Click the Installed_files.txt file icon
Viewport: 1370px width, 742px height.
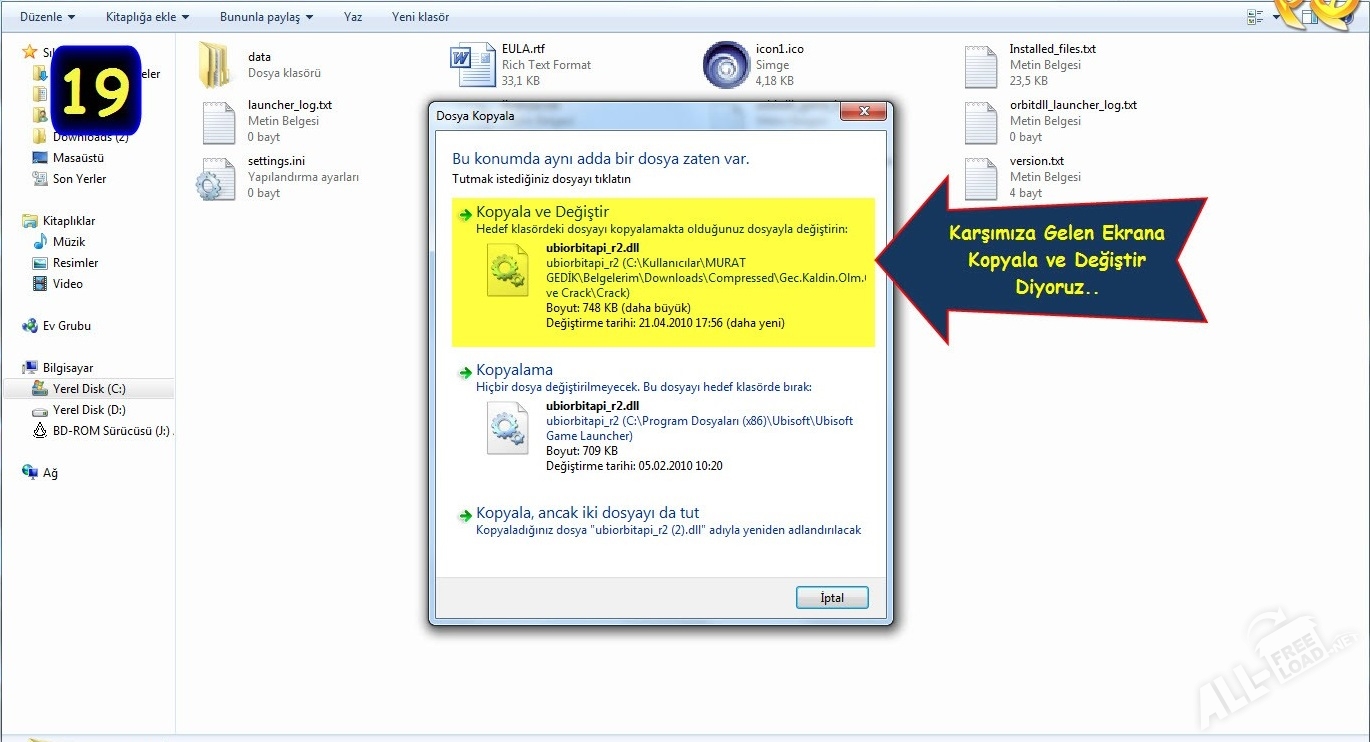980,66
